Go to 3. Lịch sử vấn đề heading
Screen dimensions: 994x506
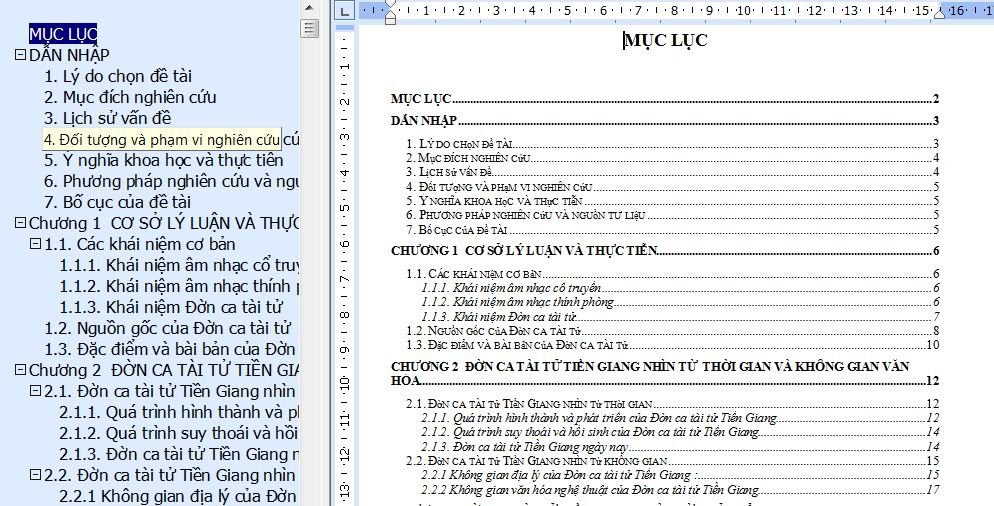[114, 118]
